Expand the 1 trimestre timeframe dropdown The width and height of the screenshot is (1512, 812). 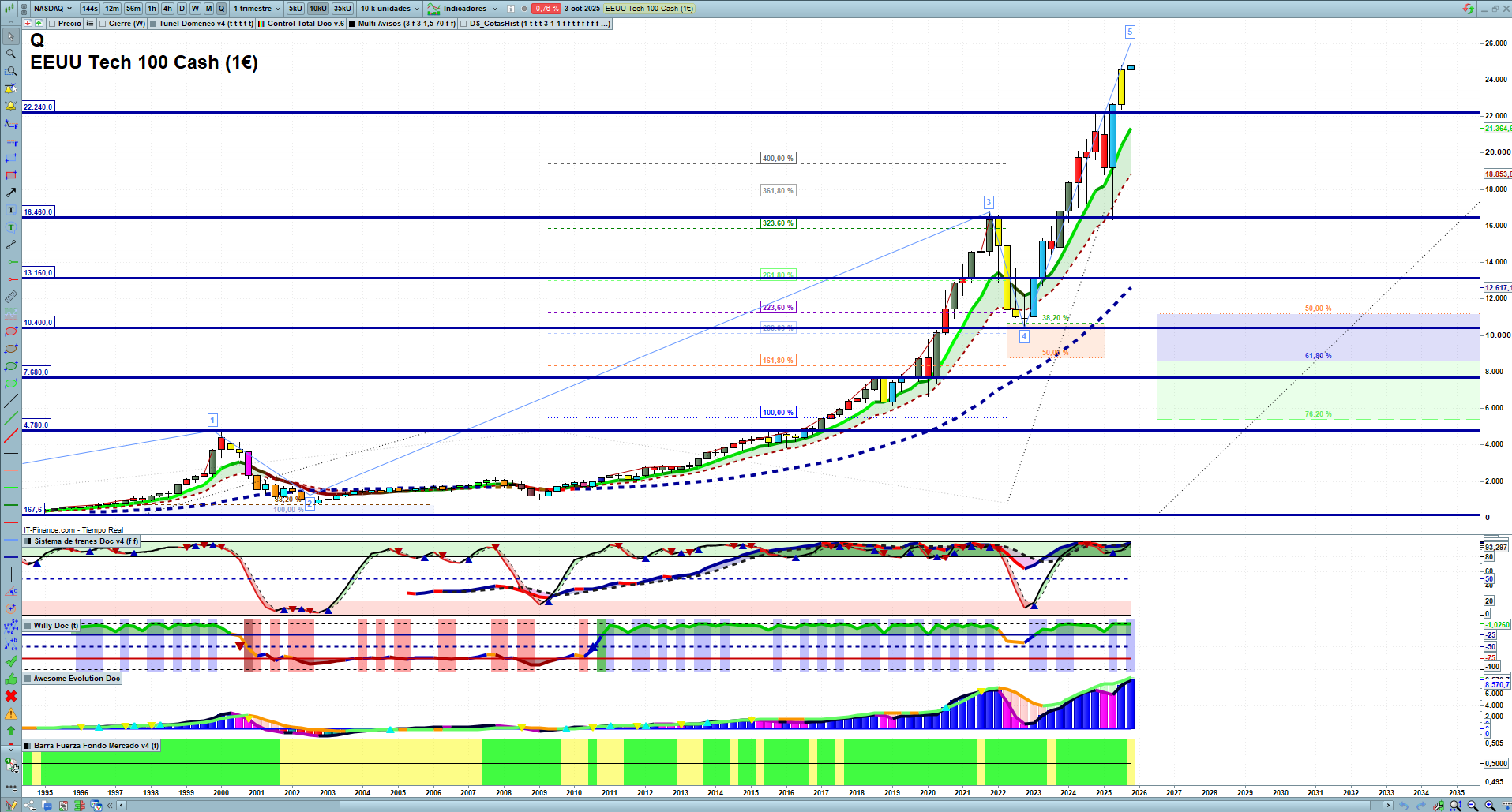(x=257, y=9)
